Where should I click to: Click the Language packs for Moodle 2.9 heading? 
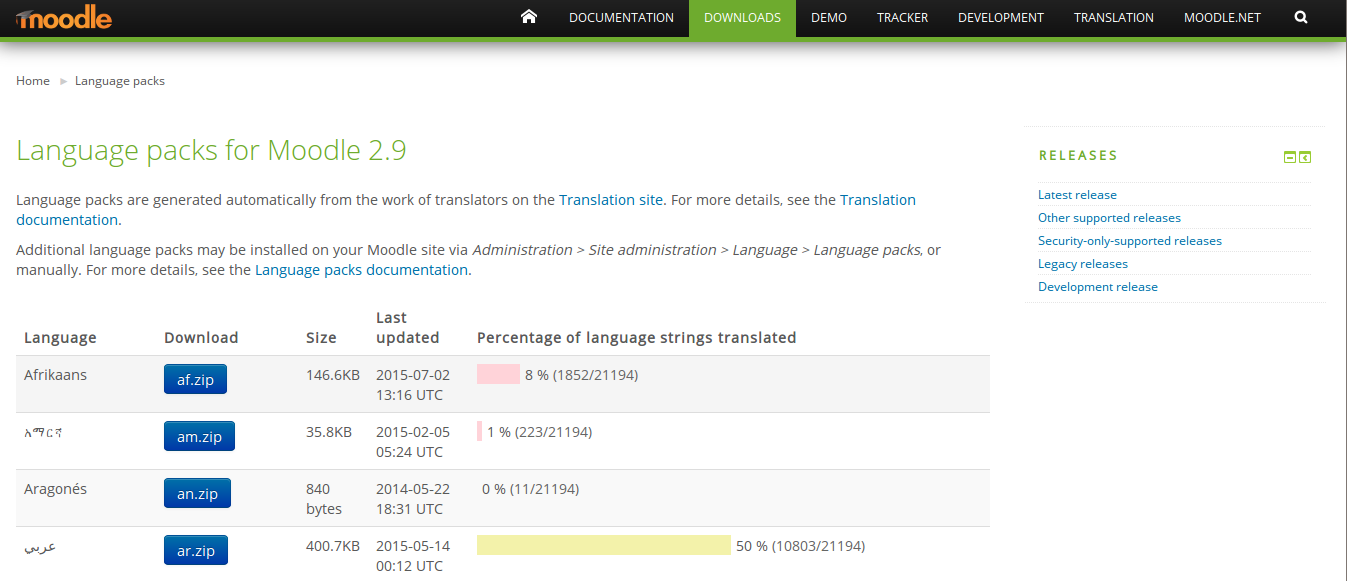211,151
